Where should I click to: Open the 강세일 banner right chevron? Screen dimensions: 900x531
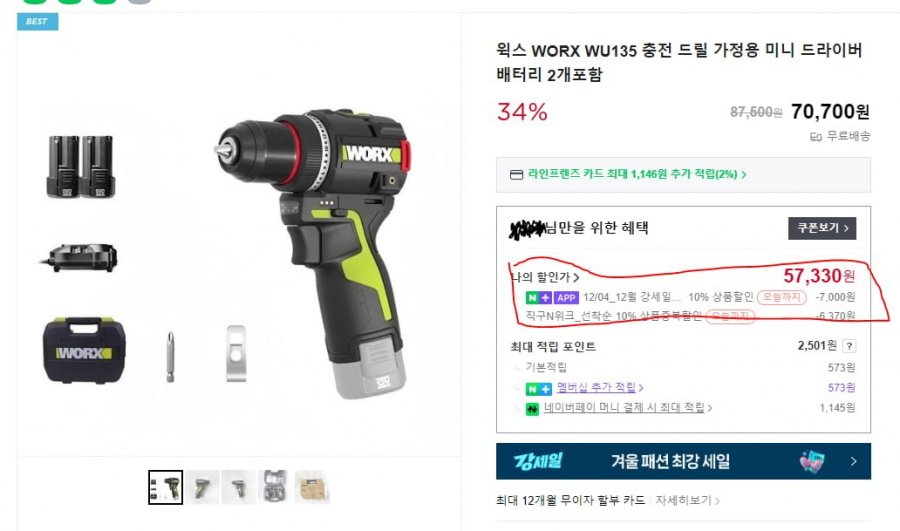point(854,461)
